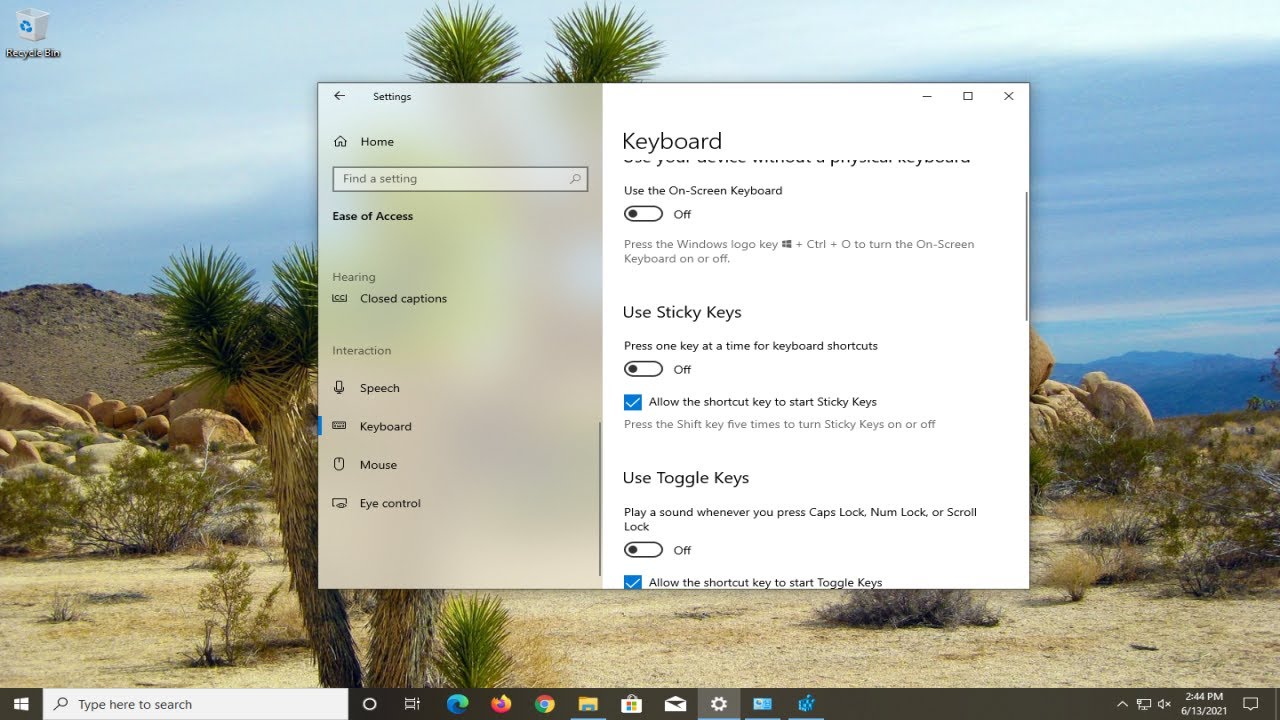Click the Type here to search box
1280x720 pixels.
[196, 704]
